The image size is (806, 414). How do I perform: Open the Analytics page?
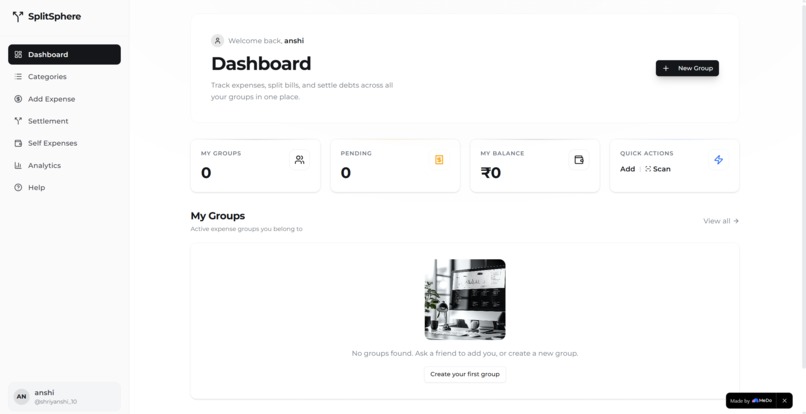click(64, 166)
